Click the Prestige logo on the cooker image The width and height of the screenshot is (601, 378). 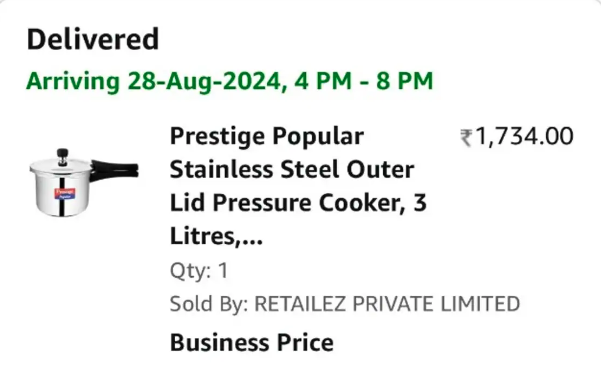click(65, 194)
